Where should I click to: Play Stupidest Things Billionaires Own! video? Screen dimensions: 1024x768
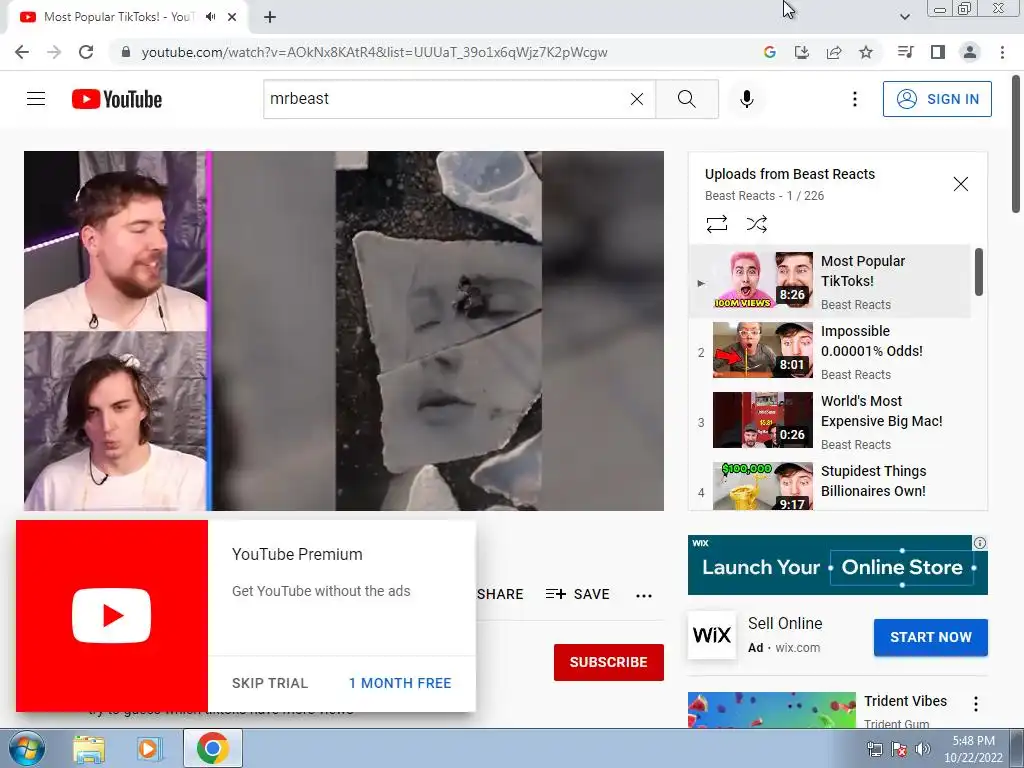click(x=831, y=485)
